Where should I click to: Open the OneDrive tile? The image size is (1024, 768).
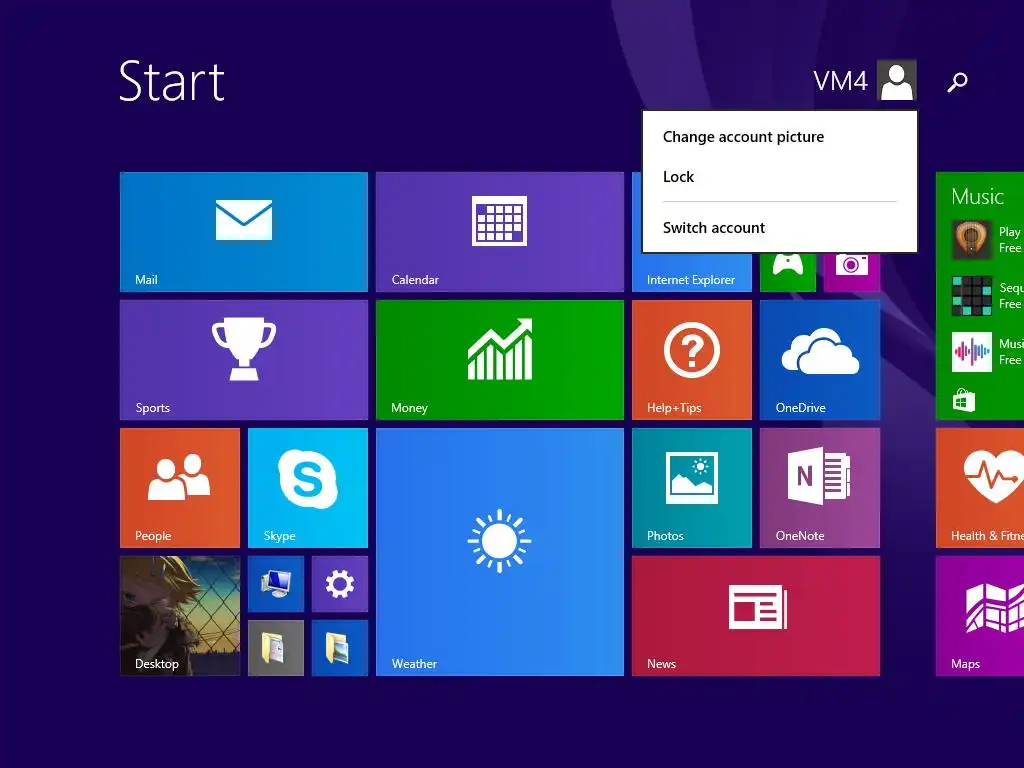[x=820, y=360]
